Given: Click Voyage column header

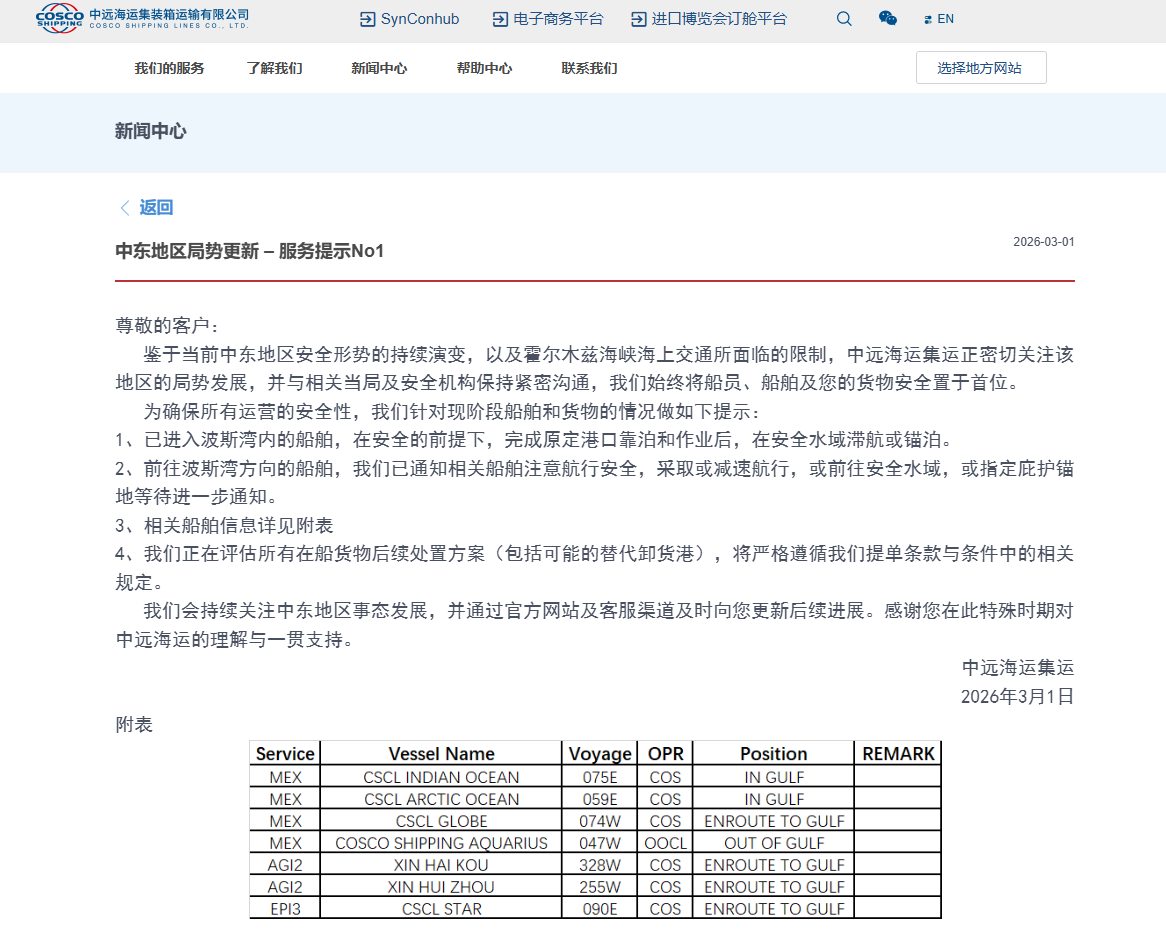Looking at the screenshot, I should [599, 753].
